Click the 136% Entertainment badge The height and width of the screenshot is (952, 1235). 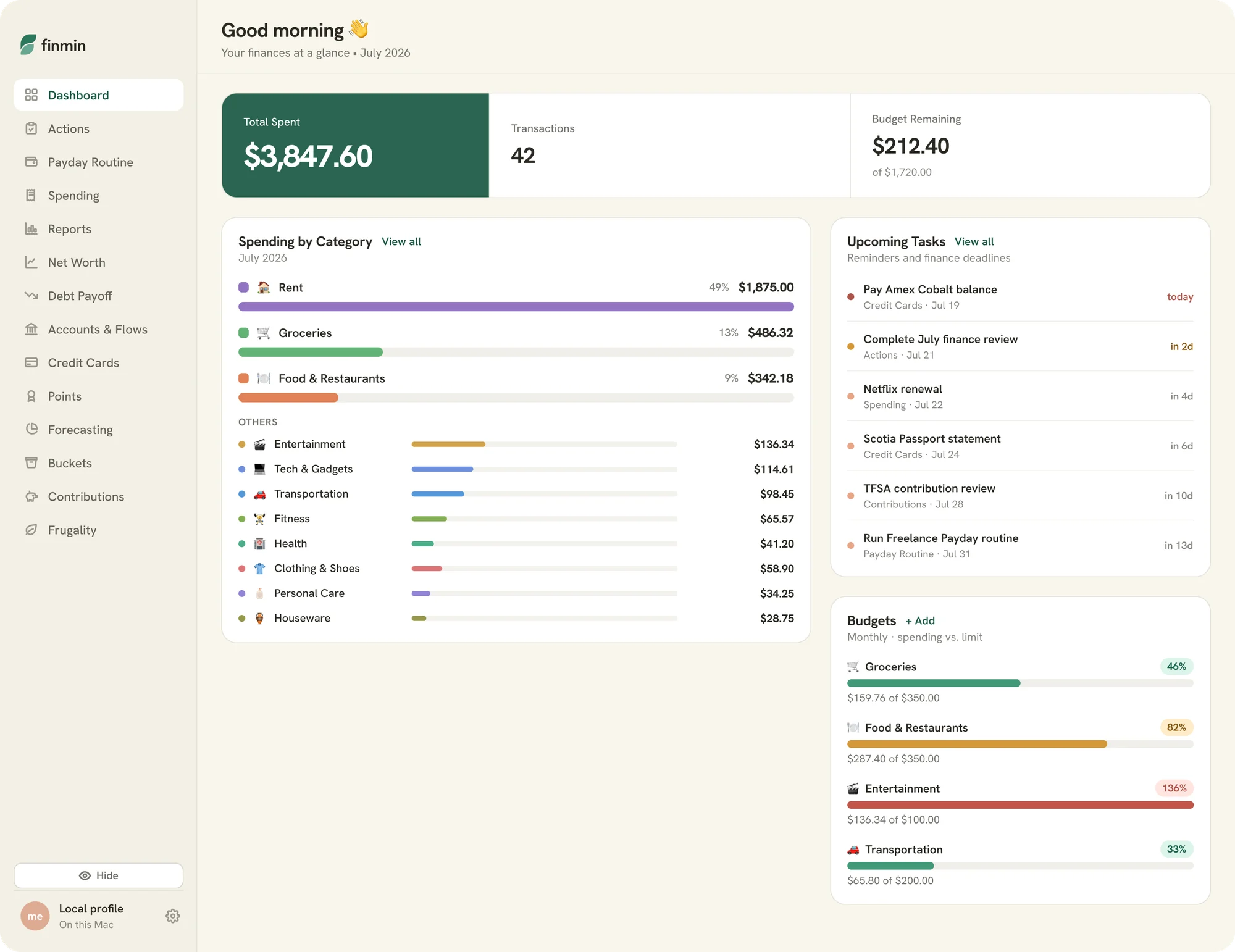1174,788
